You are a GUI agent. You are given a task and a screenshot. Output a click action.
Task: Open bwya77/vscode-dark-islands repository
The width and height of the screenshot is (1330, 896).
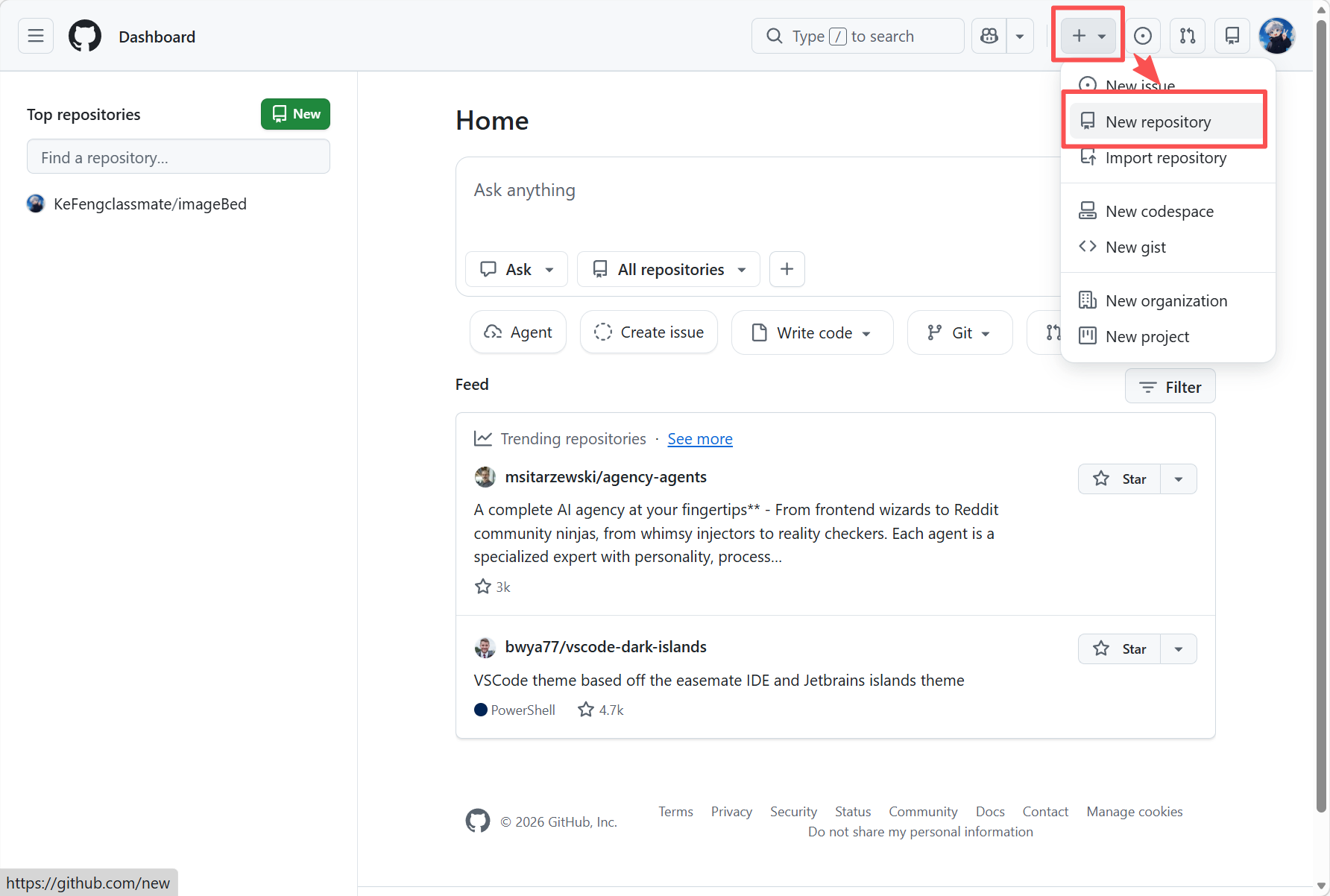point(605,647)
